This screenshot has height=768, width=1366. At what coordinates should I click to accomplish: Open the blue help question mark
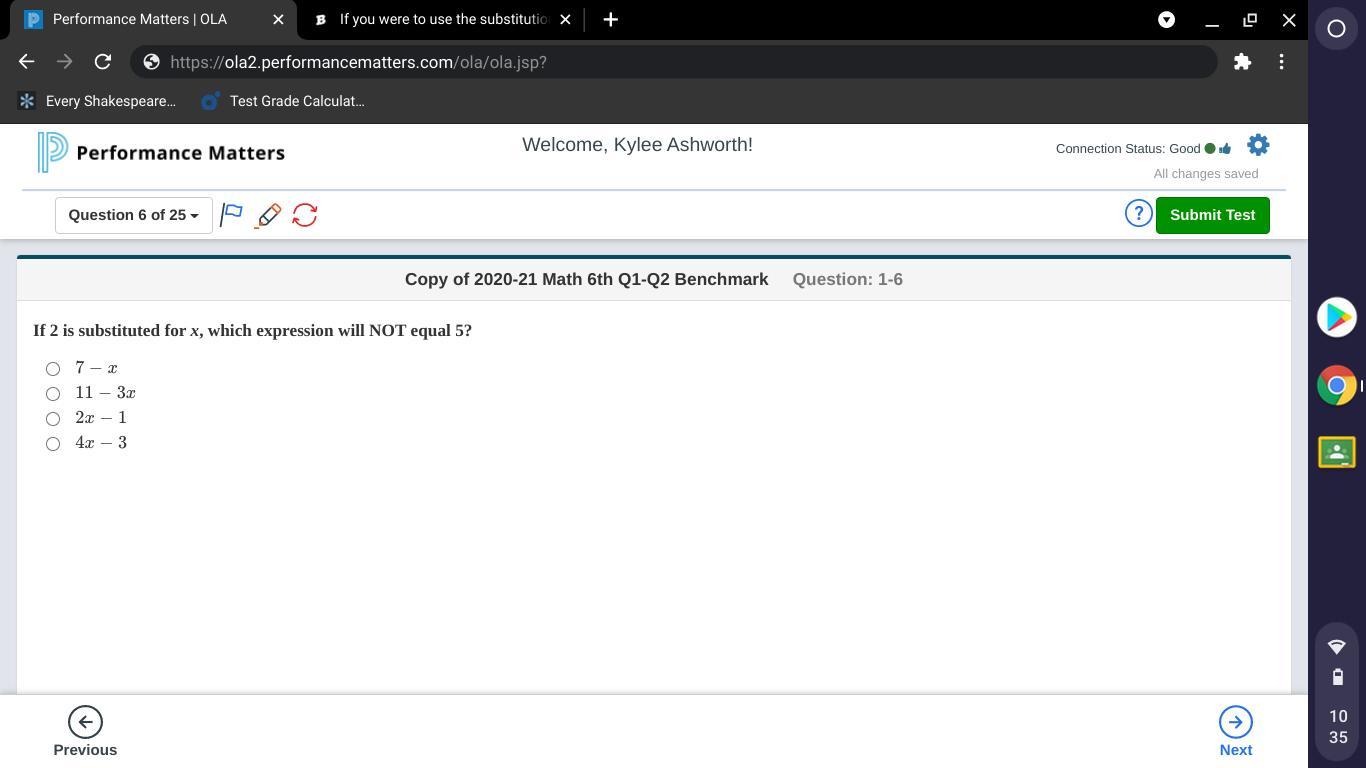coord(1138,214)
